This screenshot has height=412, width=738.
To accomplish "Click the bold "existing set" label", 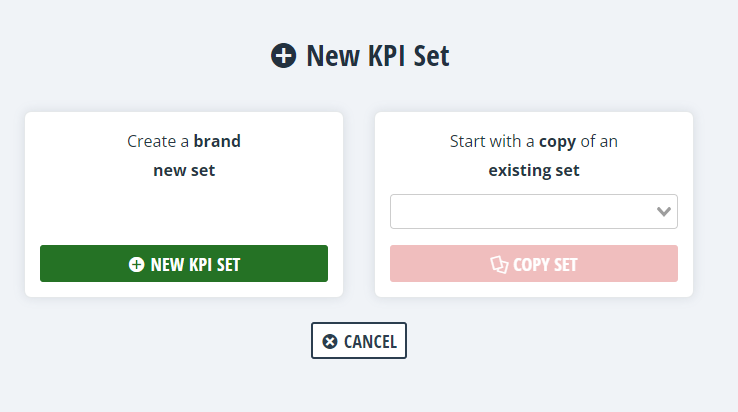I will [x=533, y=171].
